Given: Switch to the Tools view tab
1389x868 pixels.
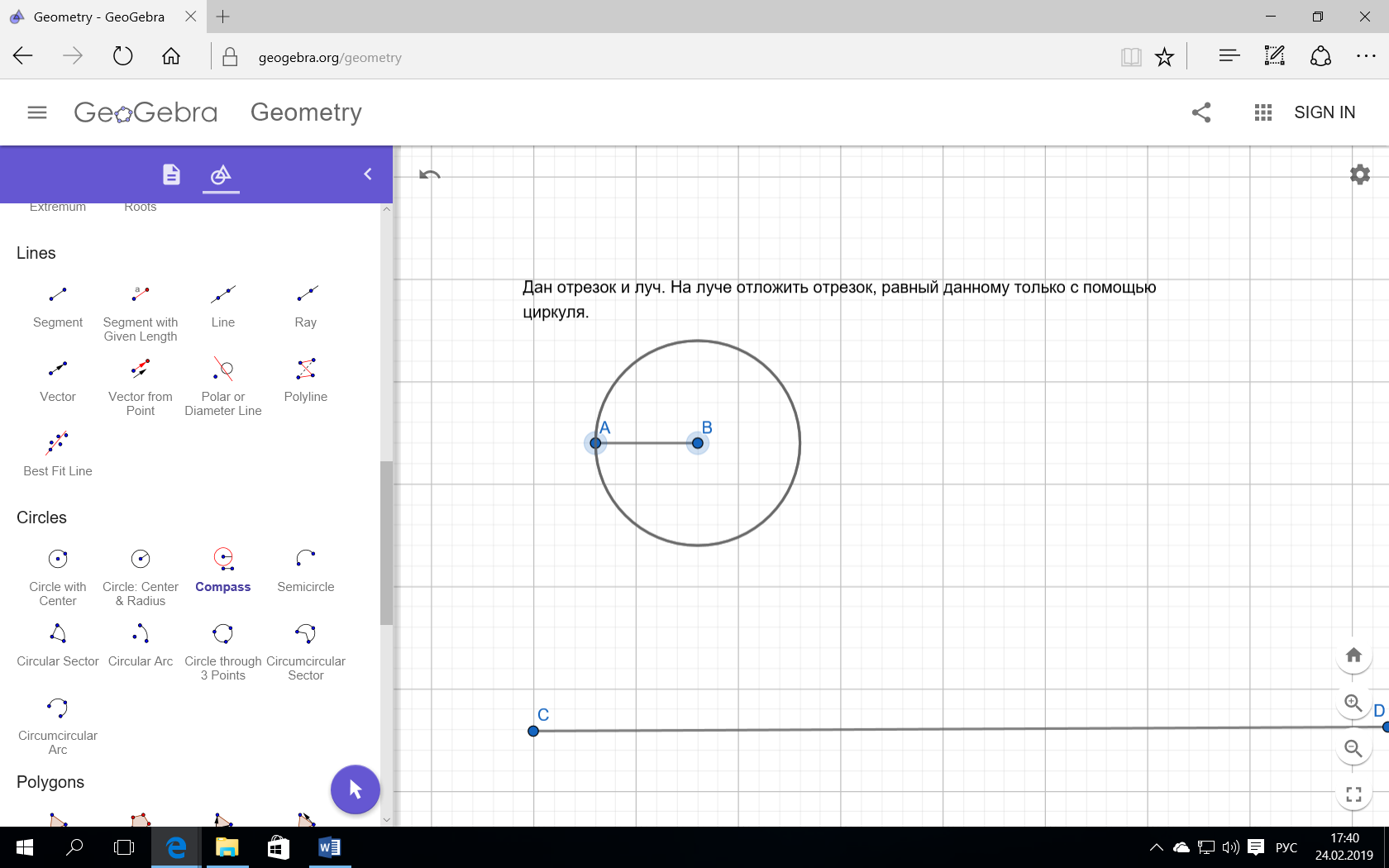Looking at the screenshot, I should tap(221, 174).
